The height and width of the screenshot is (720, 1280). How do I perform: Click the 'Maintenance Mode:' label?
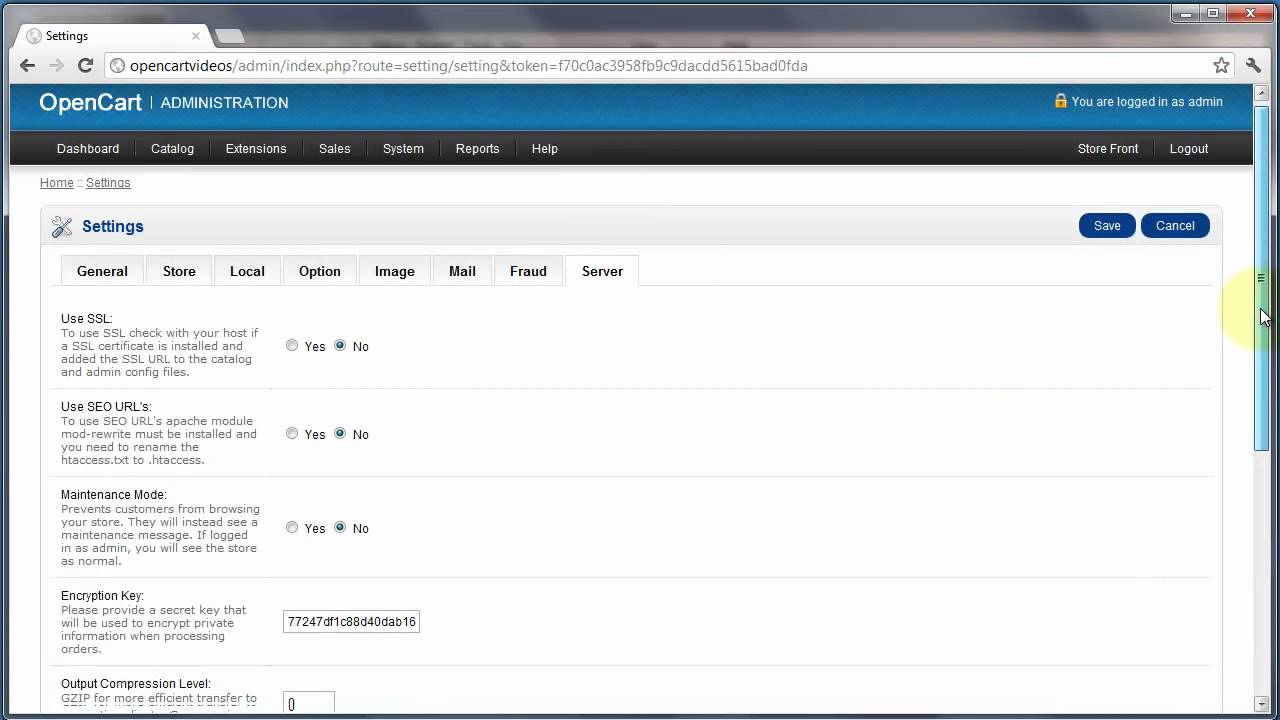point(113,495)
